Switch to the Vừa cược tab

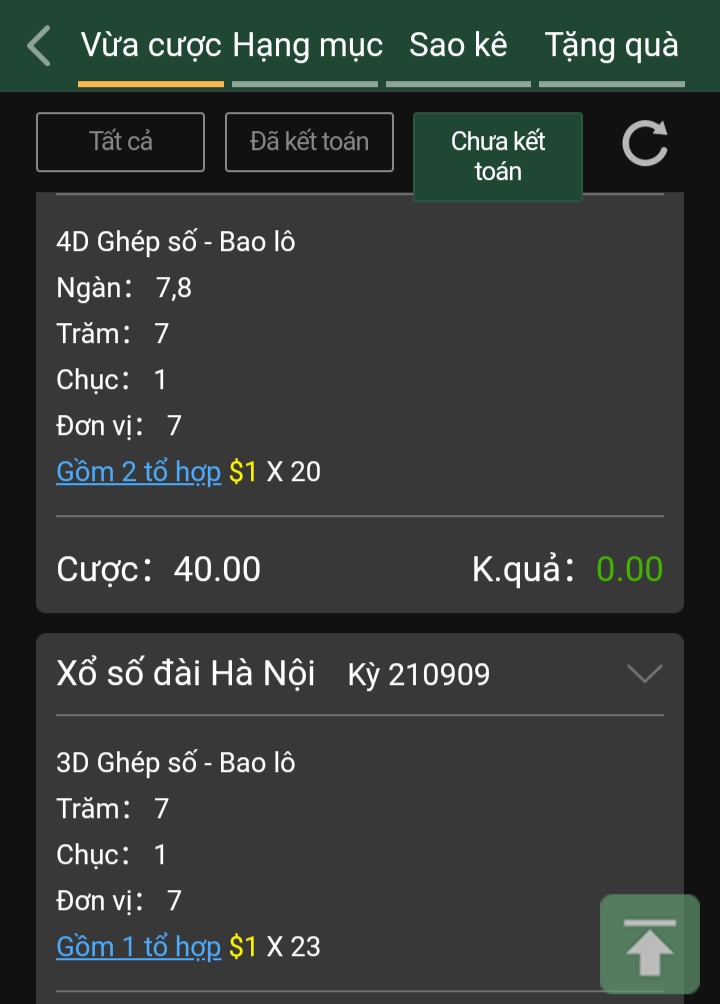click(151, 46)
